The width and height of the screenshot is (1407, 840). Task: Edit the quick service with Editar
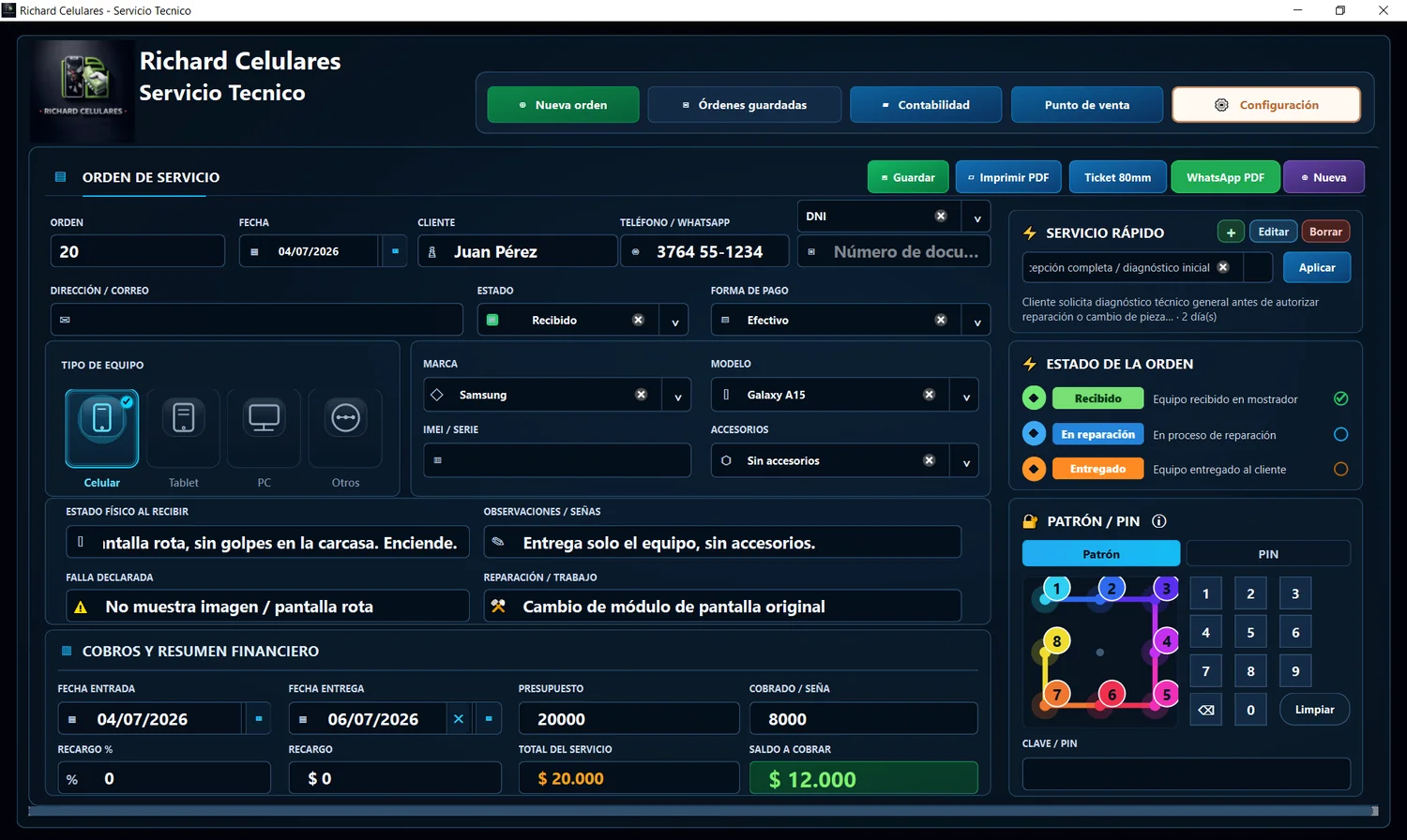pos(1273,232)
